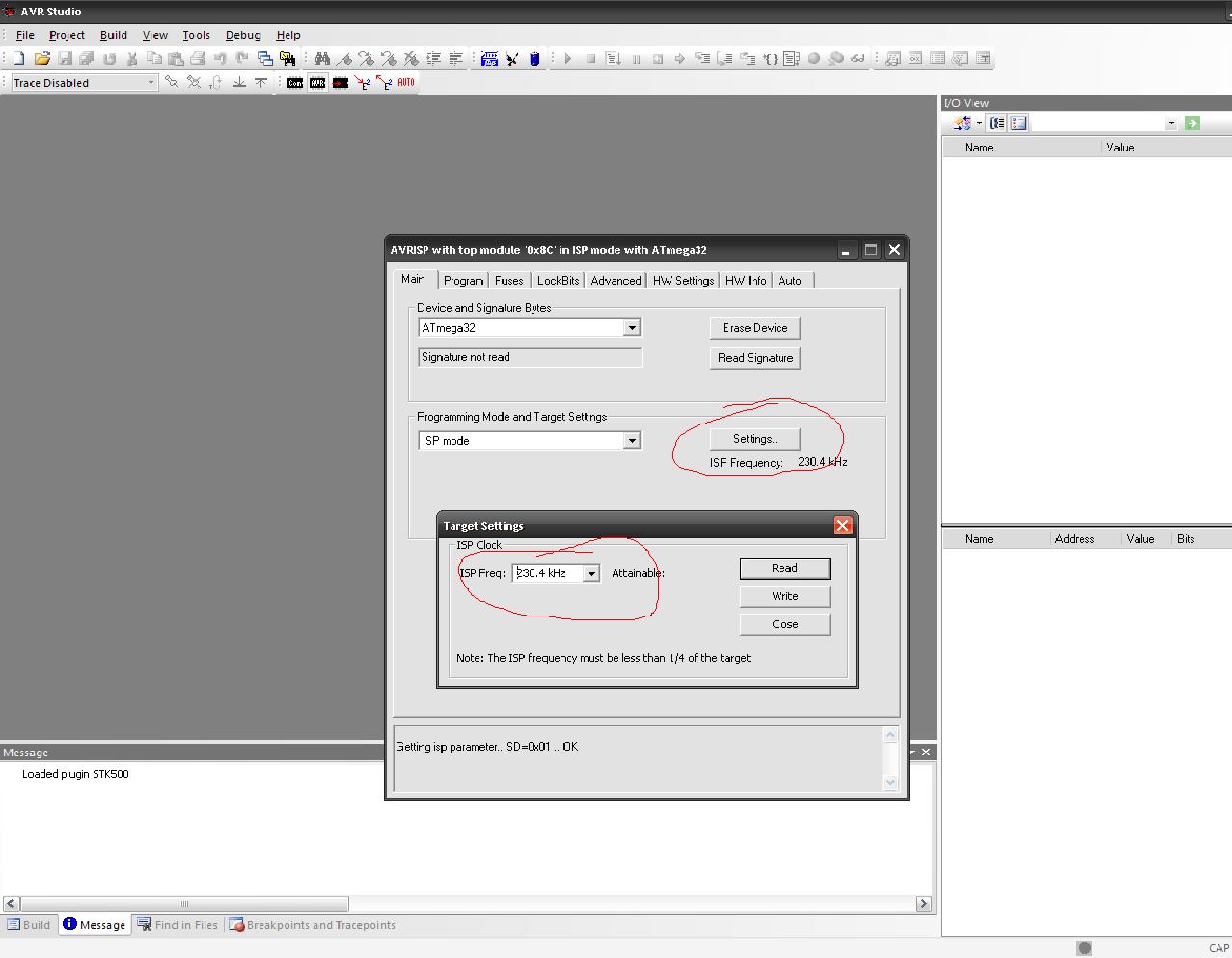Open the Tools menu
The width and height of the screenshot is (1232, 958).
pos(196,35)
